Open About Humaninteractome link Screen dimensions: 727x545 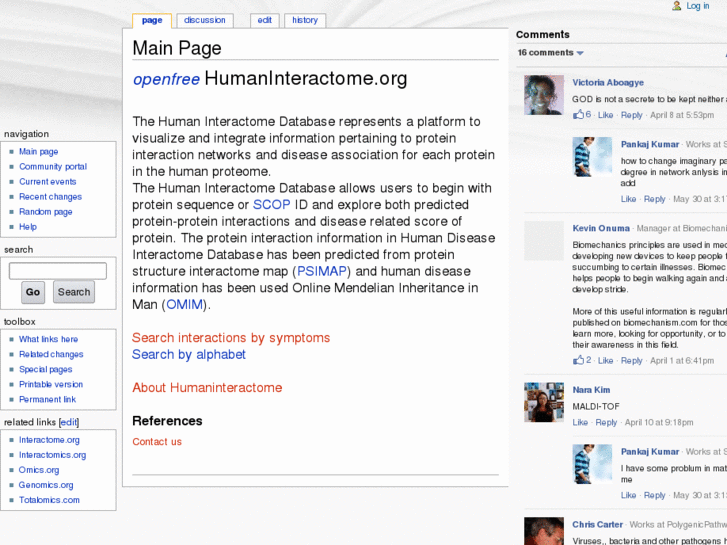click(x=207, y=388)
